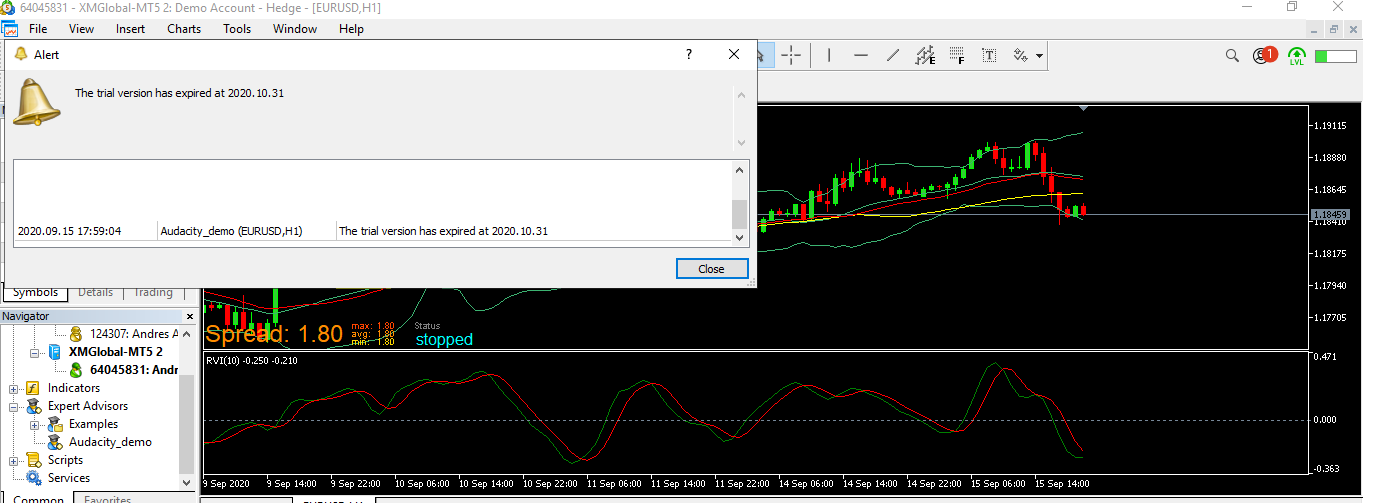1374x503 pixels.
Task: Switch to the Trading tab
Action: click(x=153, y=293)
